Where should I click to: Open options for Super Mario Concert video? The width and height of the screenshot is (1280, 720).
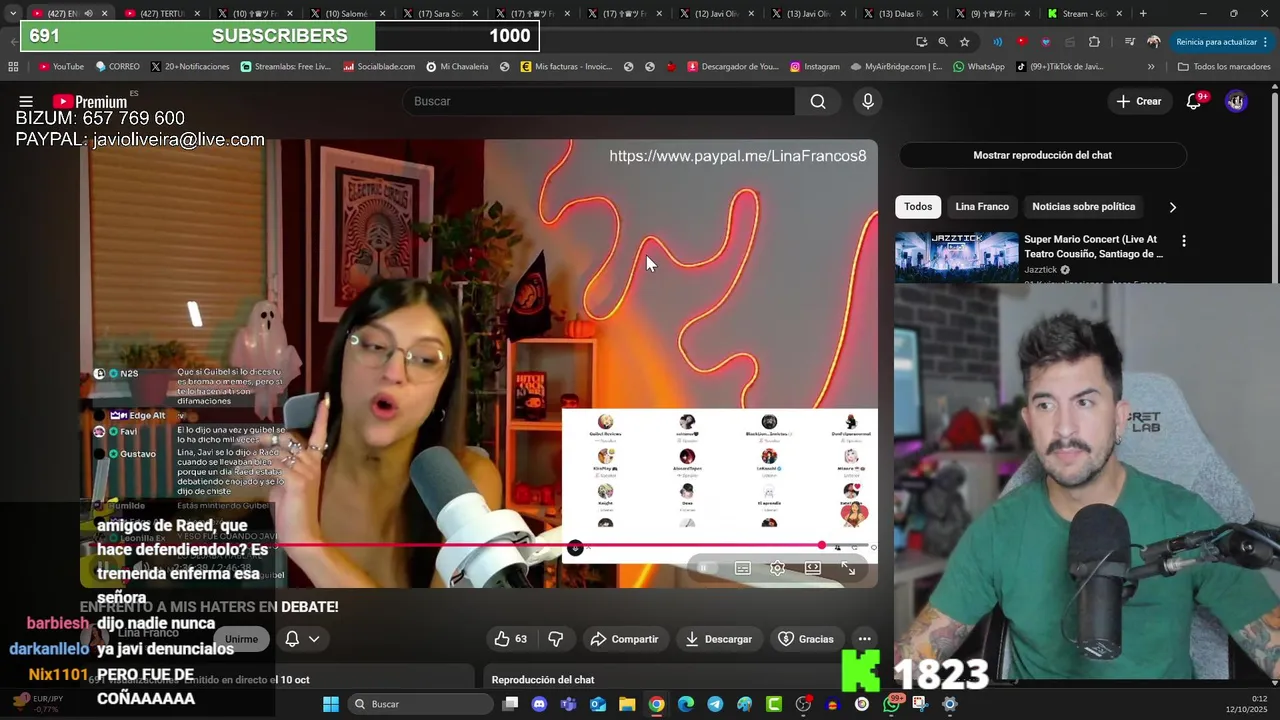pyautogui.click(x=1184, y=241)
